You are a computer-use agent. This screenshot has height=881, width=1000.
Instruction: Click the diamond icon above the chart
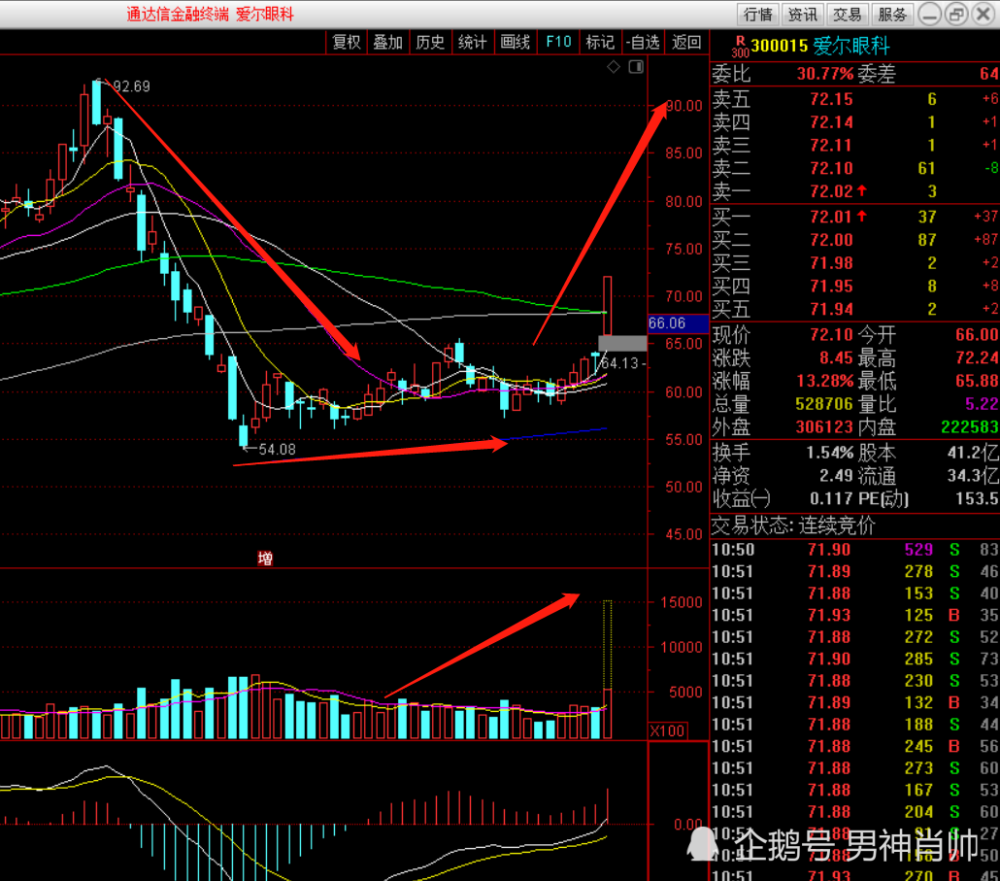pos(614,66)
